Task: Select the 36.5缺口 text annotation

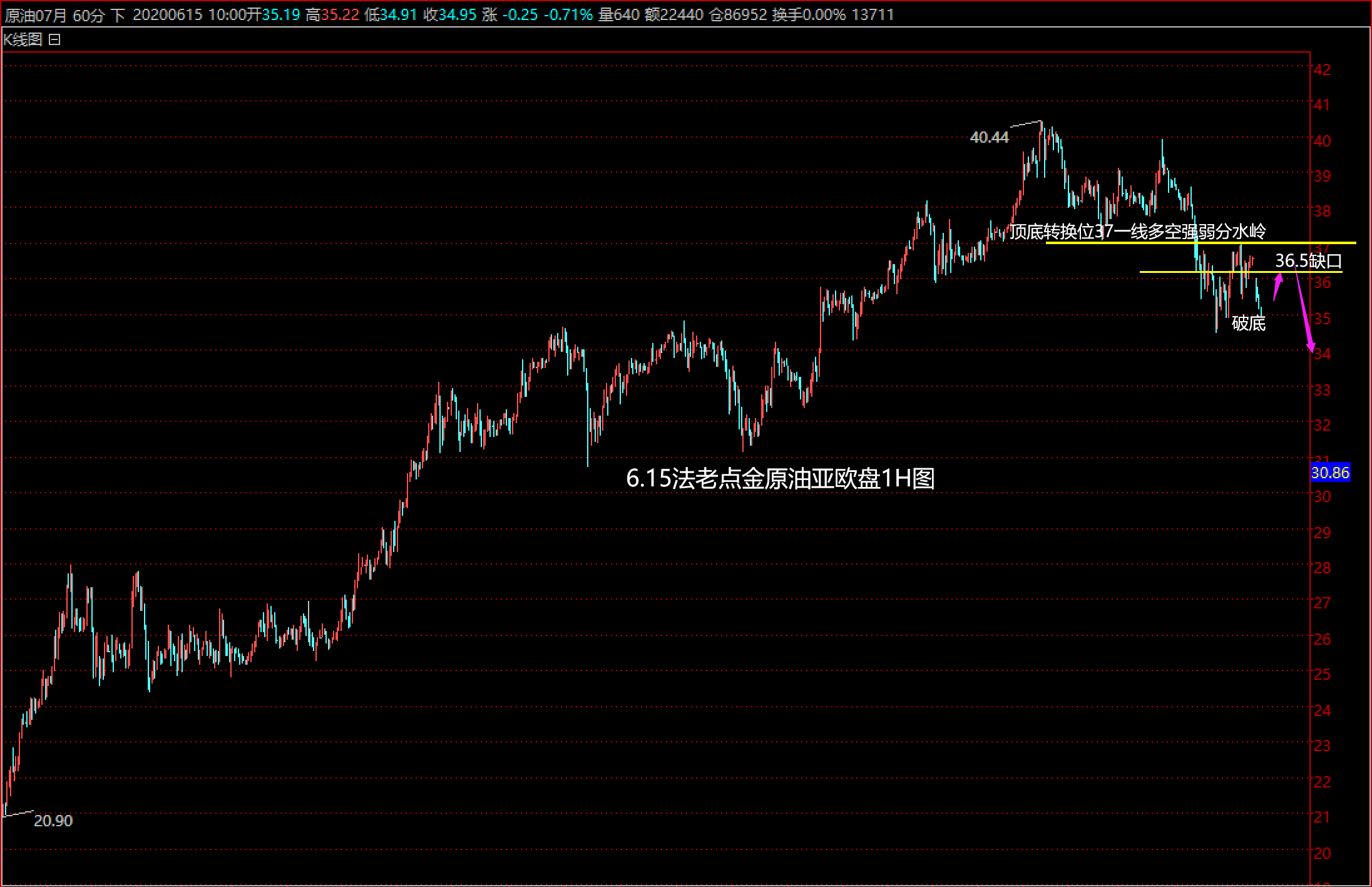Action: coord(1308,260)
